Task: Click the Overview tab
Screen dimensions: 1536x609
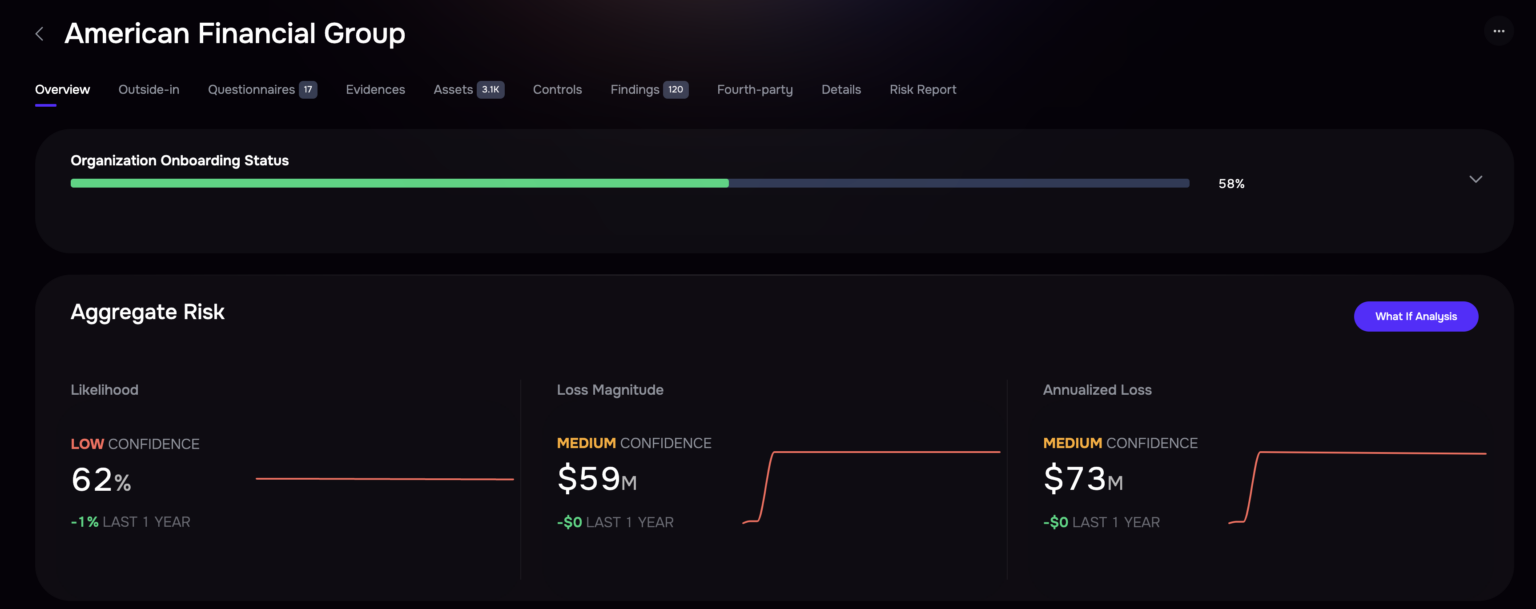Action: [x=62, y=90]
